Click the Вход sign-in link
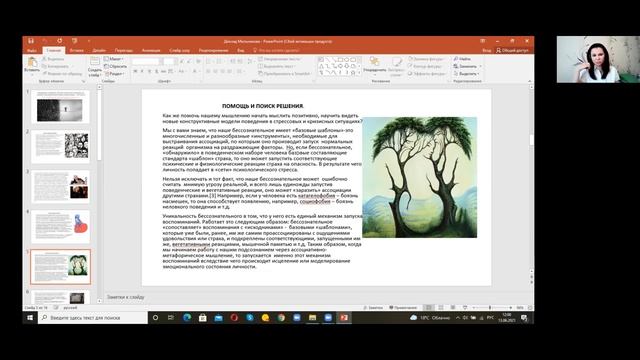Viewport: 640px width, 360px height. pyautogui.click(x=487, y=51)
